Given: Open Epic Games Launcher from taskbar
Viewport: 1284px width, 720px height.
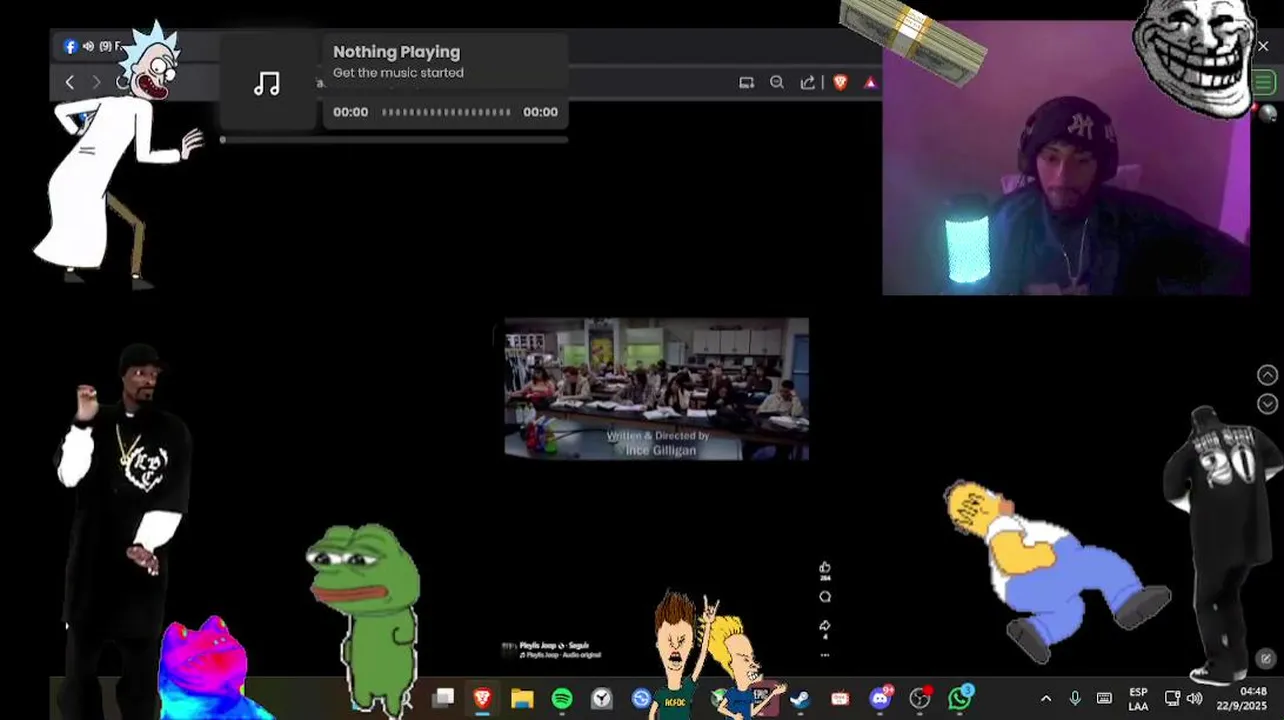Looking at the screenshot, I should 762,697.
